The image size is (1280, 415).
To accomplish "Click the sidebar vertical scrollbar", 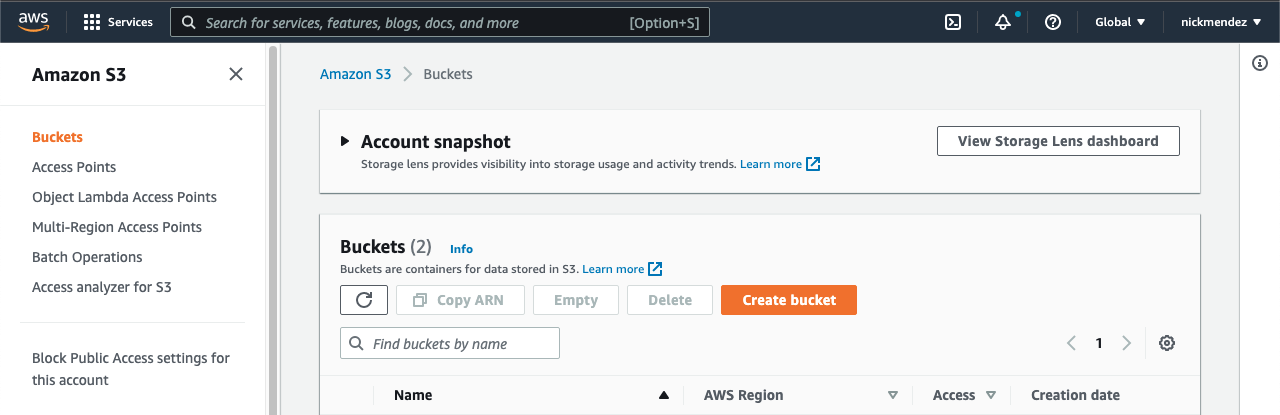I will coord(273,230).
